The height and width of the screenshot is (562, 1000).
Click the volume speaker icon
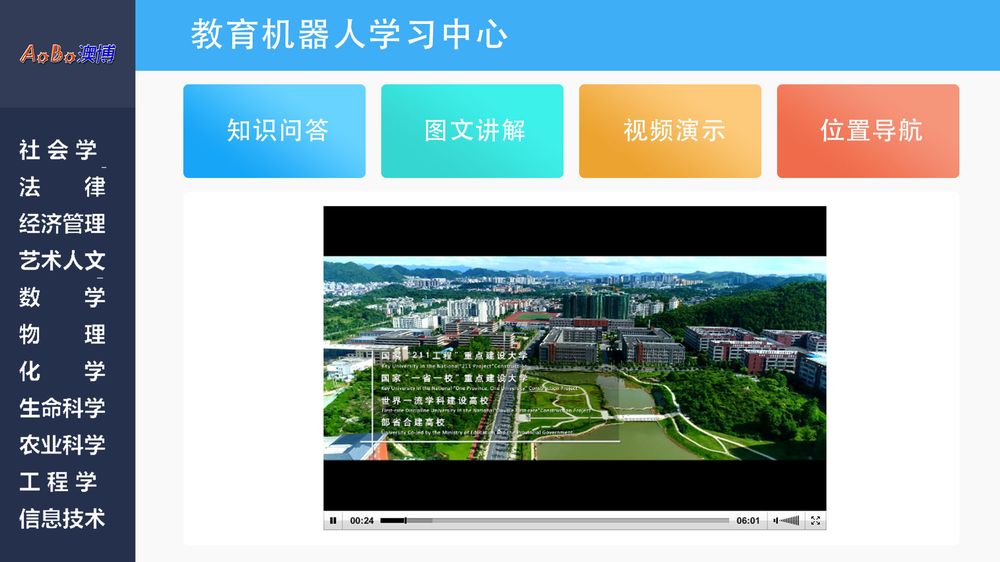point(774,521)
